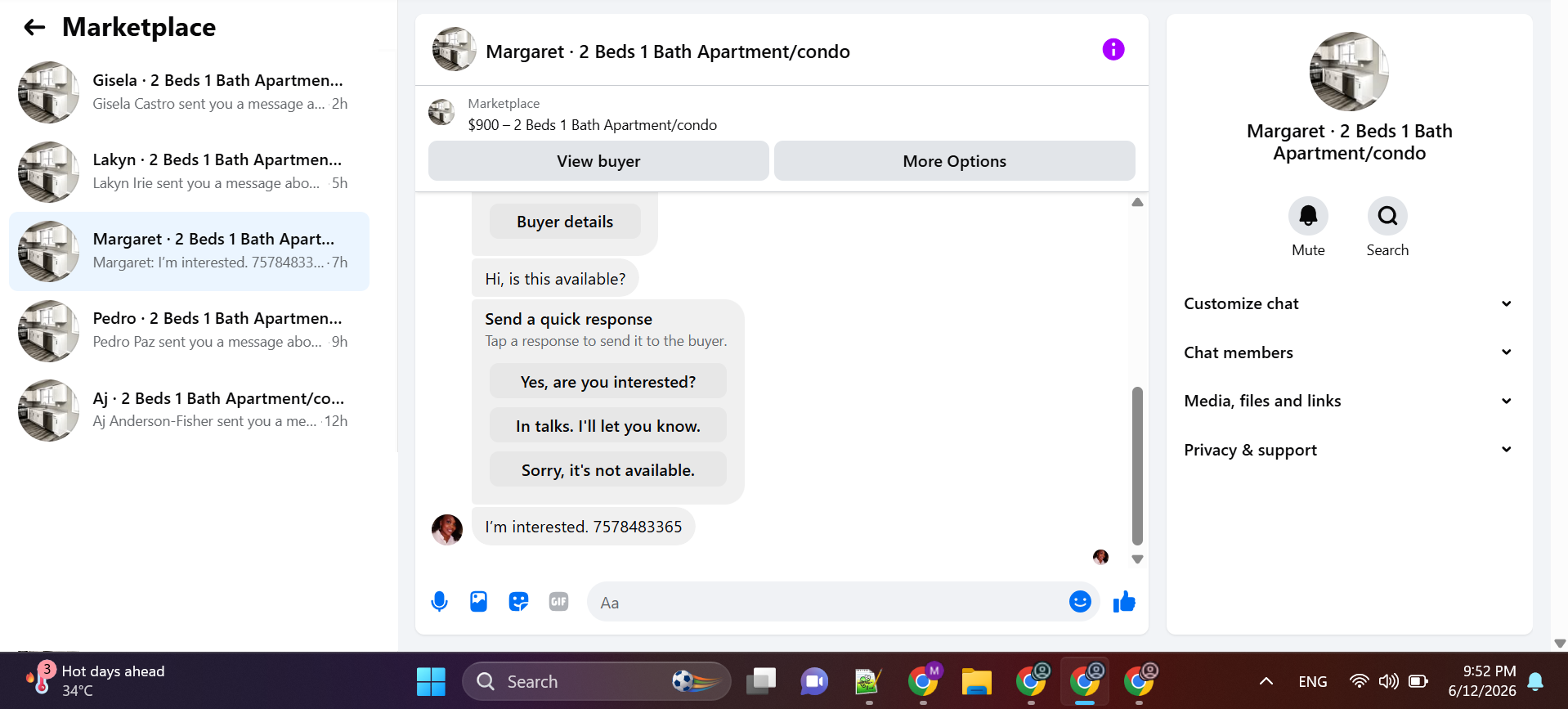Launch File Explorer from the taskbar
Screen dimensions: 1568x709
976,681
